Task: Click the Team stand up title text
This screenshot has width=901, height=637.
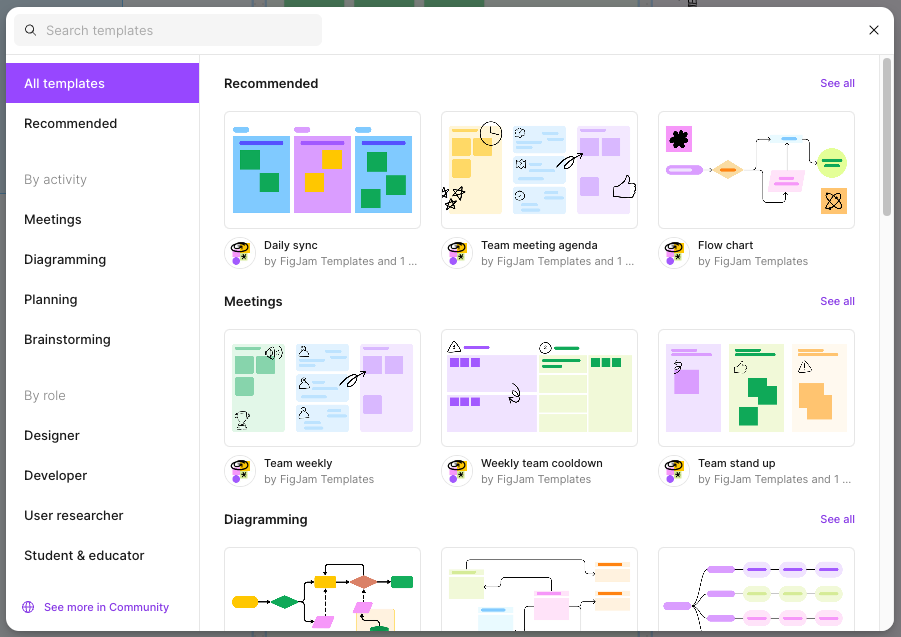Action: 737,463
